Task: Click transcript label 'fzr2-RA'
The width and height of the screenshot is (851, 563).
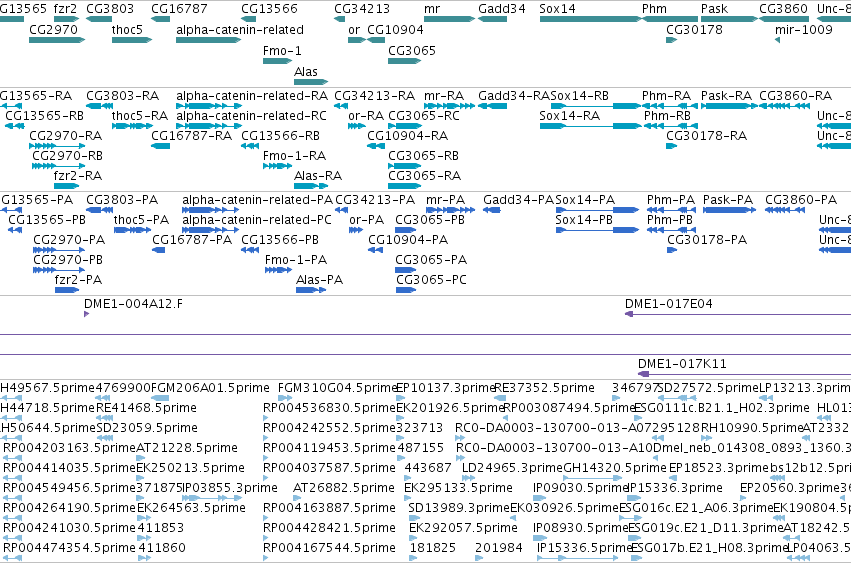Action: point(78,176)
